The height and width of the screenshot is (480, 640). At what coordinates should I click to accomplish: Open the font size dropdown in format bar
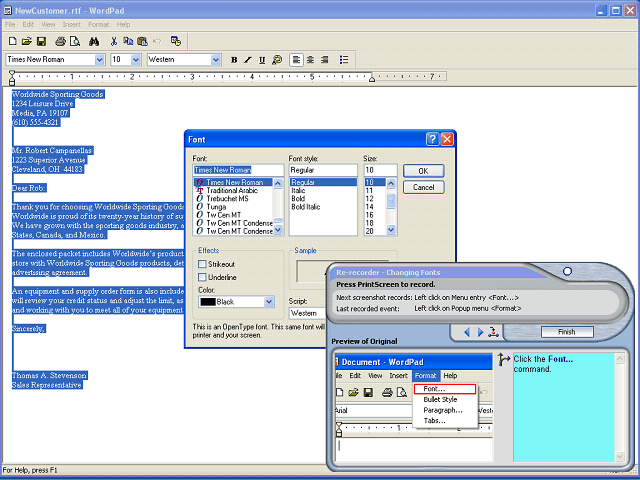coord(136,60)
